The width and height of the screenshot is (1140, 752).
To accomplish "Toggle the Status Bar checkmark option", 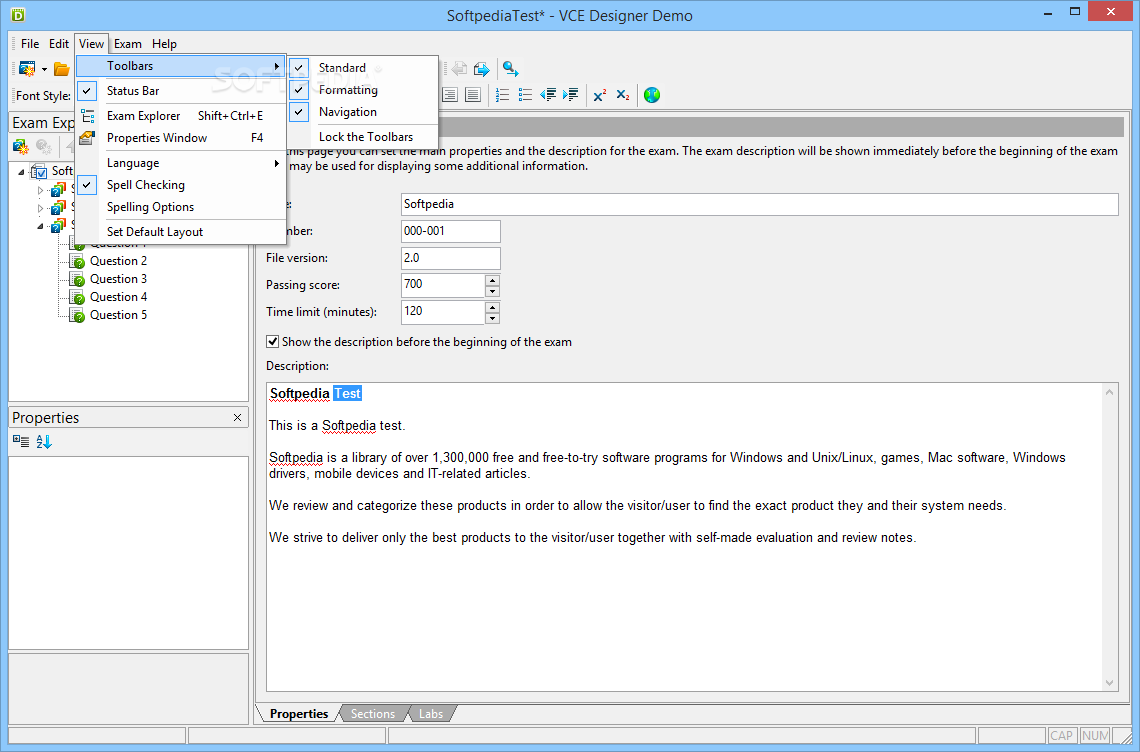I will click(x=87, y=91).
